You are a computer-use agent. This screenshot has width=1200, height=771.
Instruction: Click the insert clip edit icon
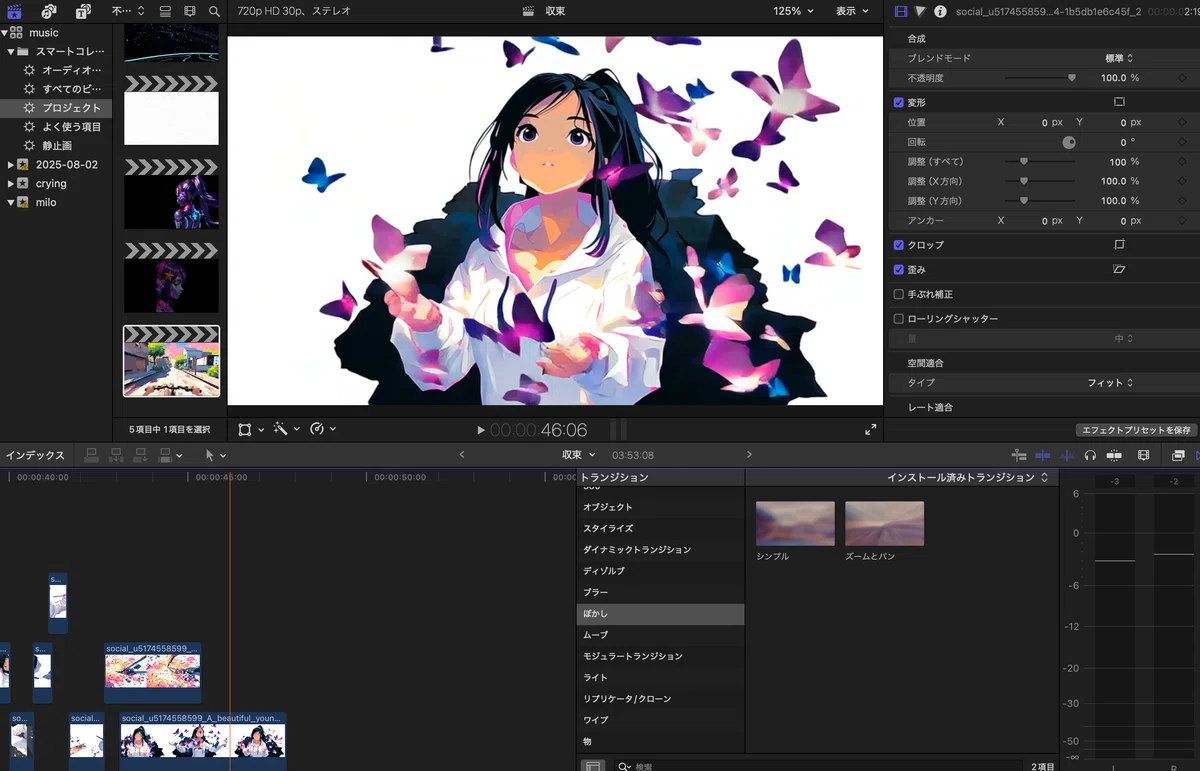click(x=116, y=455)
